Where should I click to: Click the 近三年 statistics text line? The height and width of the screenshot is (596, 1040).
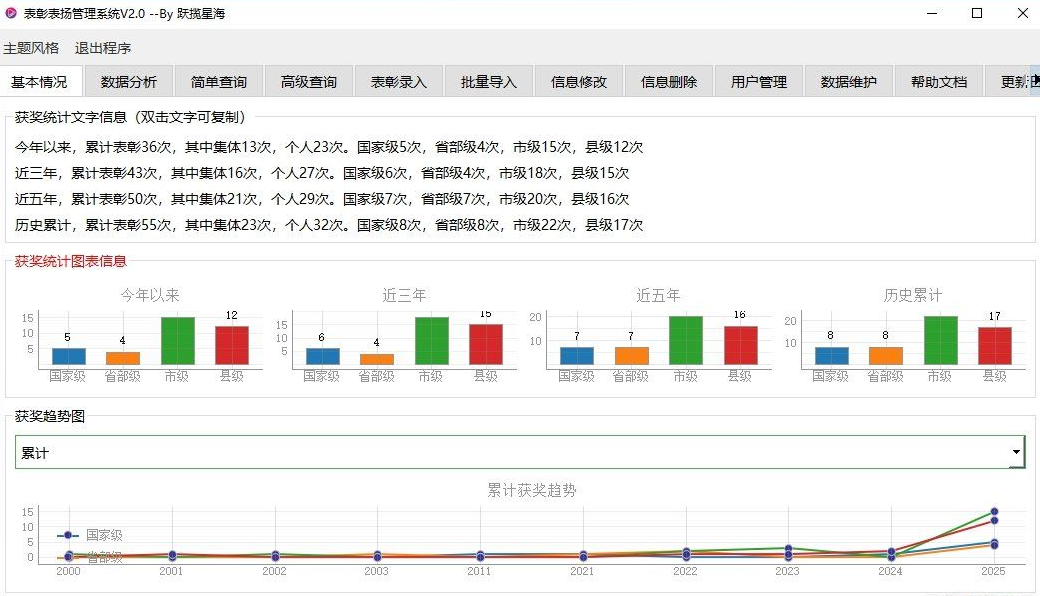click(322, 173)
